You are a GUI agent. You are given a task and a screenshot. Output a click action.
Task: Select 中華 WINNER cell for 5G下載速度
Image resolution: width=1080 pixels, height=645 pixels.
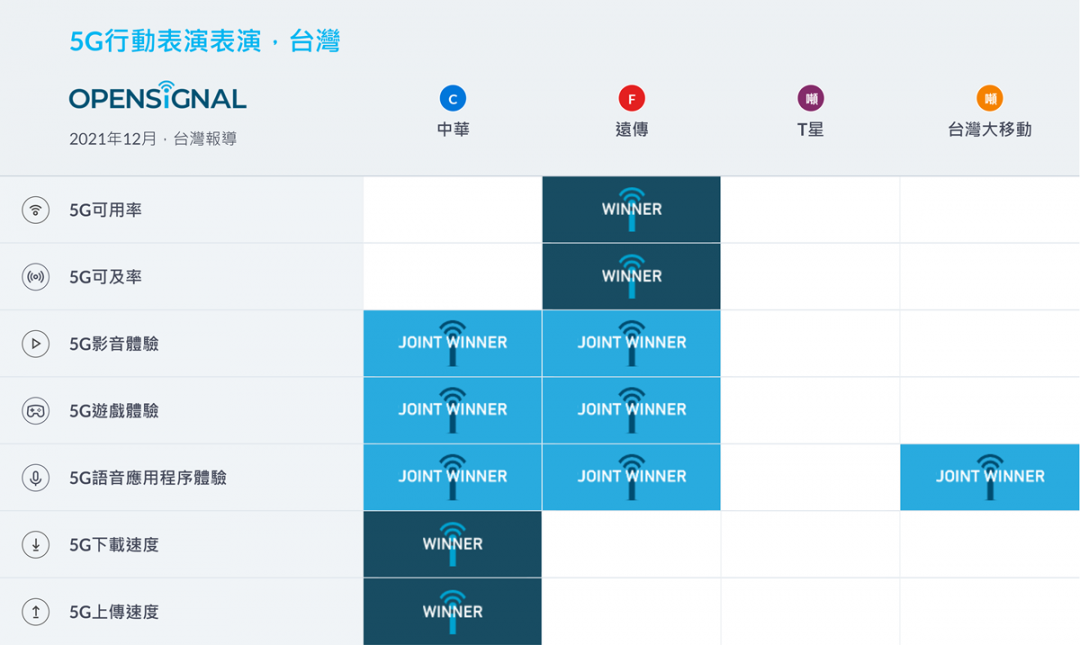pyautogui.click(x=452, y=545)
